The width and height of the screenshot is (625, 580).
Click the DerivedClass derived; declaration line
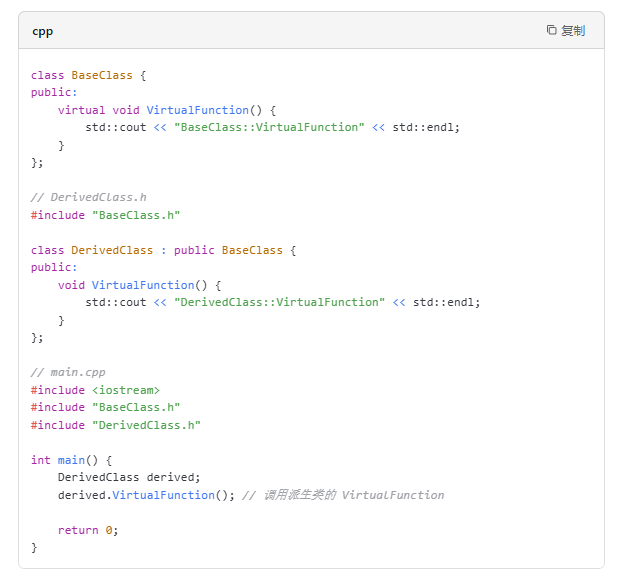tap(129, 477)
